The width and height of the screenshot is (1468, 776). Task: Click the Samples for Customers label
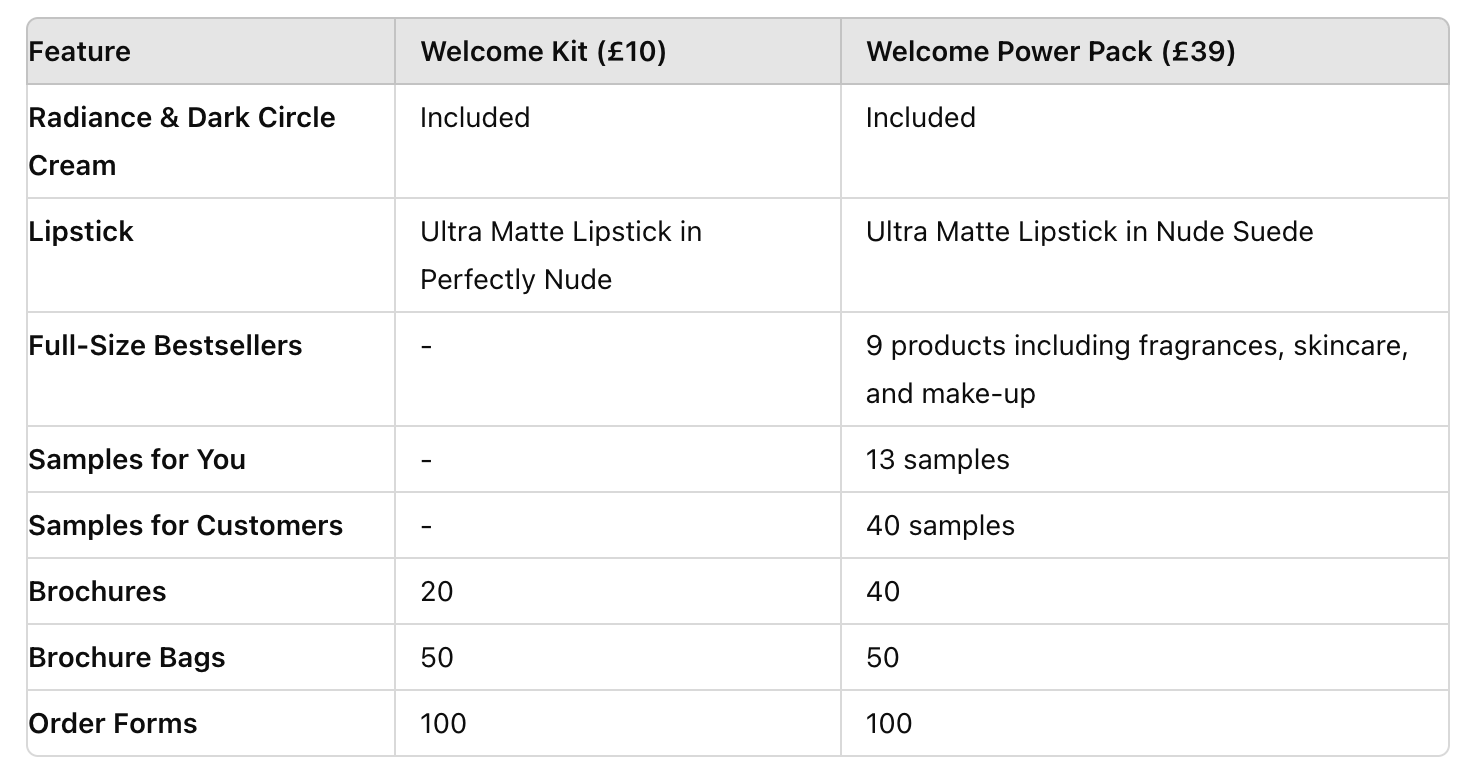click(186, 526)
